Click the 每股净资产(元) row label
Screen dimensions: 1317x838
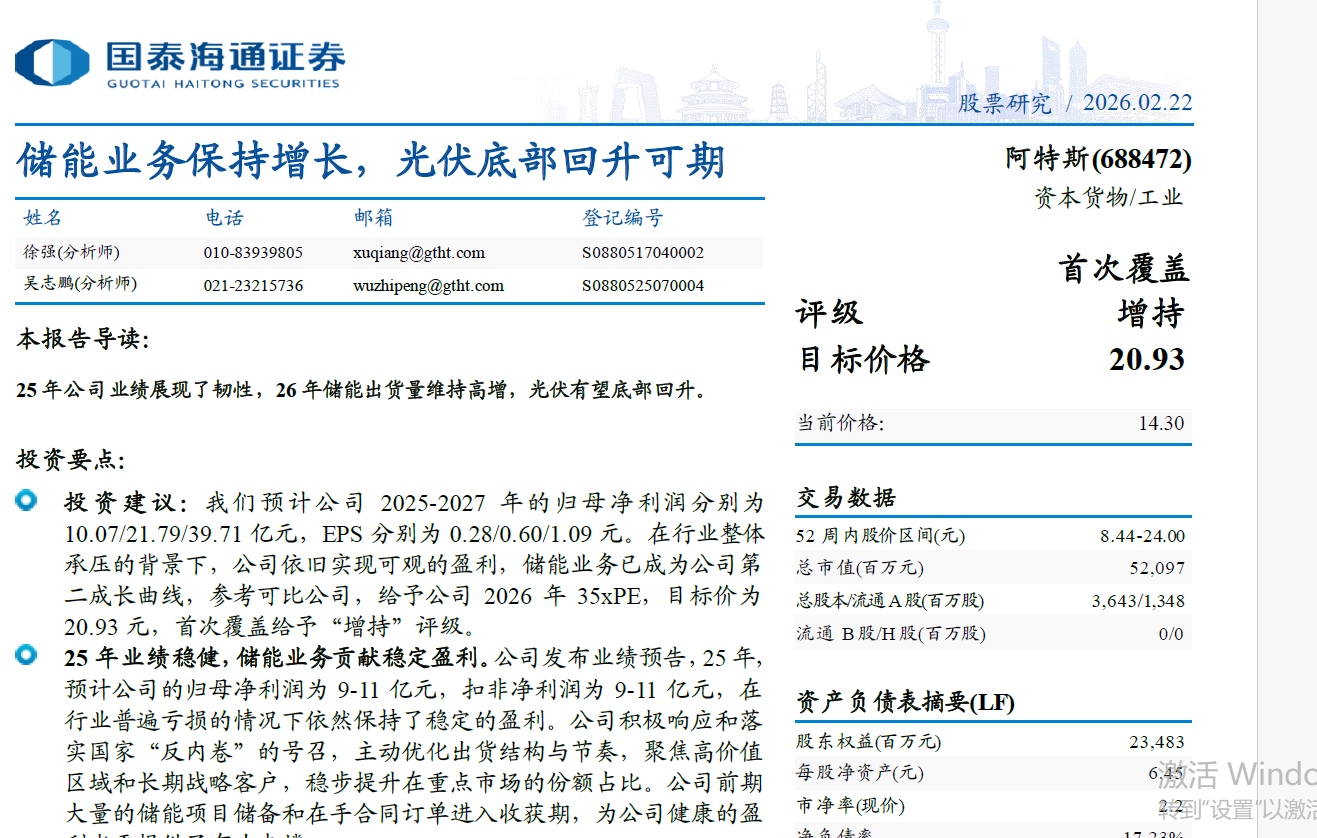coord(860,773)
